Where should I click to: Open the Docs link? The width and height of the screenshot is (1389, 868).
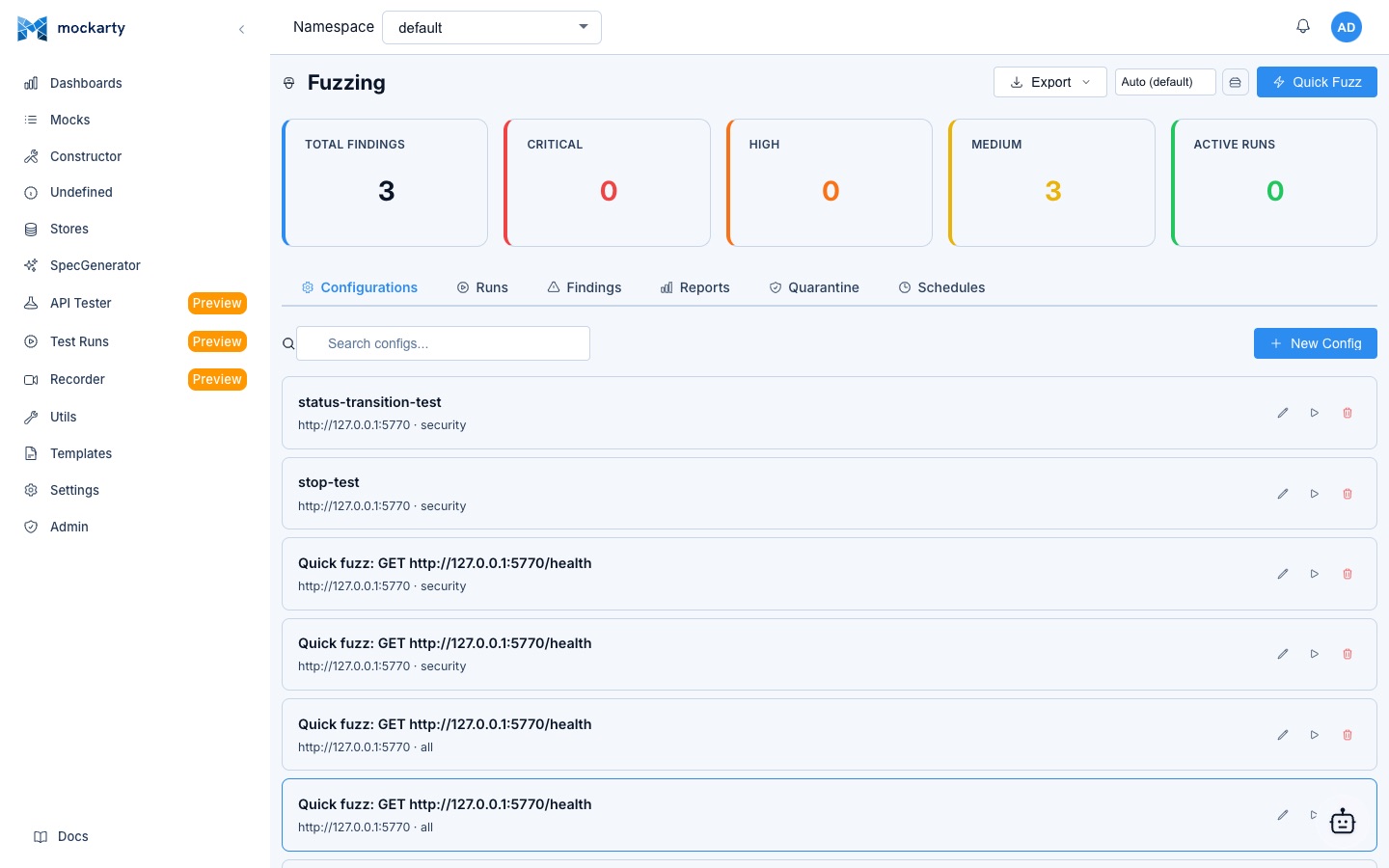62,836
